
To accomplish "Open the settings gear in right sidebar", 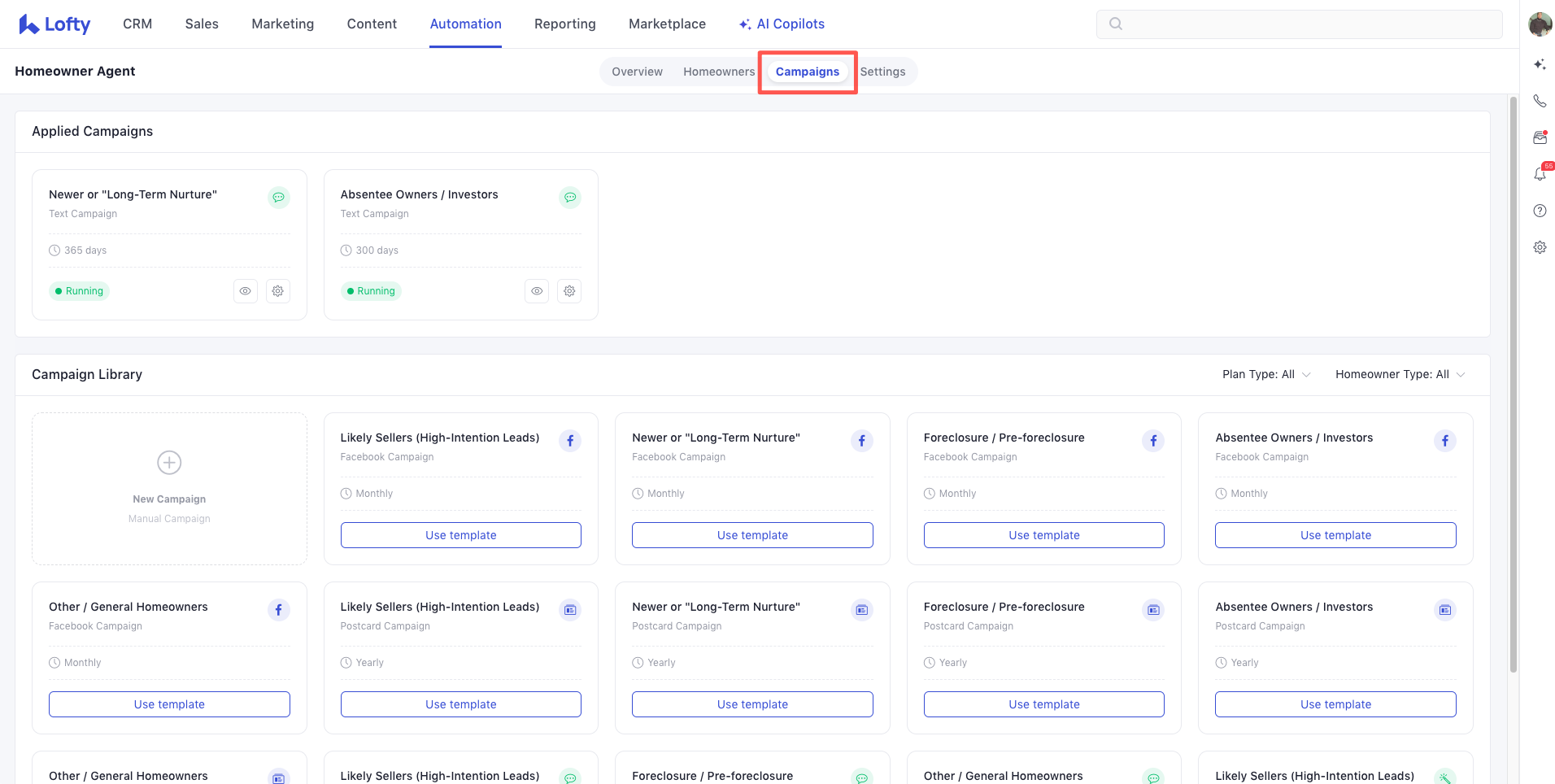I will coord(1540,247).
